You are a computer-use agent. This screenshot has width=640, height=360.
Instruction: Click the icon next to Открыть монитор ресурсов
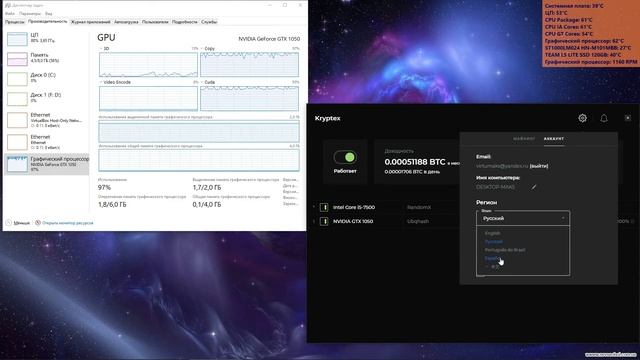pos(38,223)
